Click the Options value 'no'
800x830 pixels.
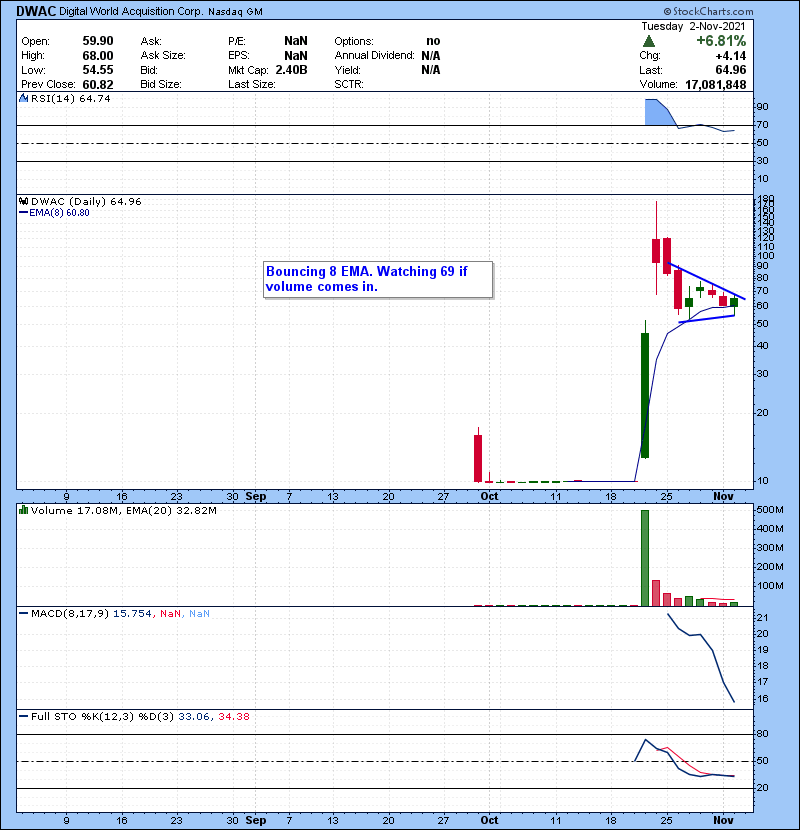pos(433,41)
